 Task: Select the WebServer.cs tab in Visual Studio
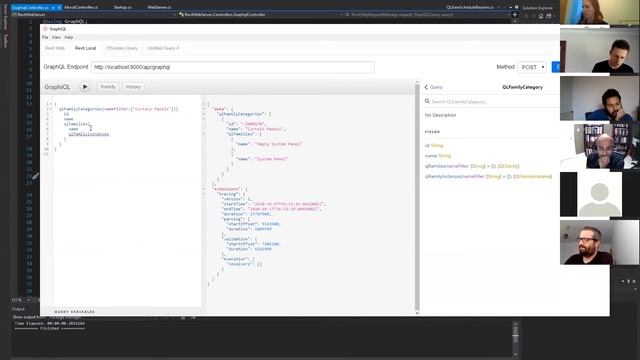pos(159,7)
